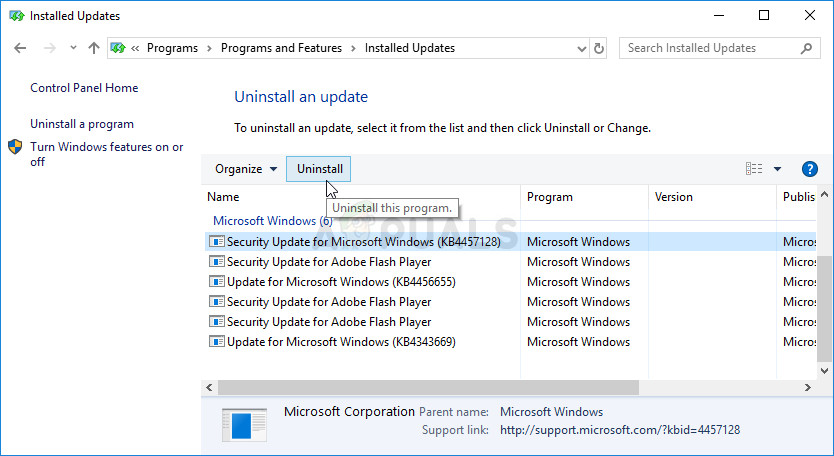Open the Help question mark icon
834x456 pixels.
pyautogui.click(x=810, y=169)
